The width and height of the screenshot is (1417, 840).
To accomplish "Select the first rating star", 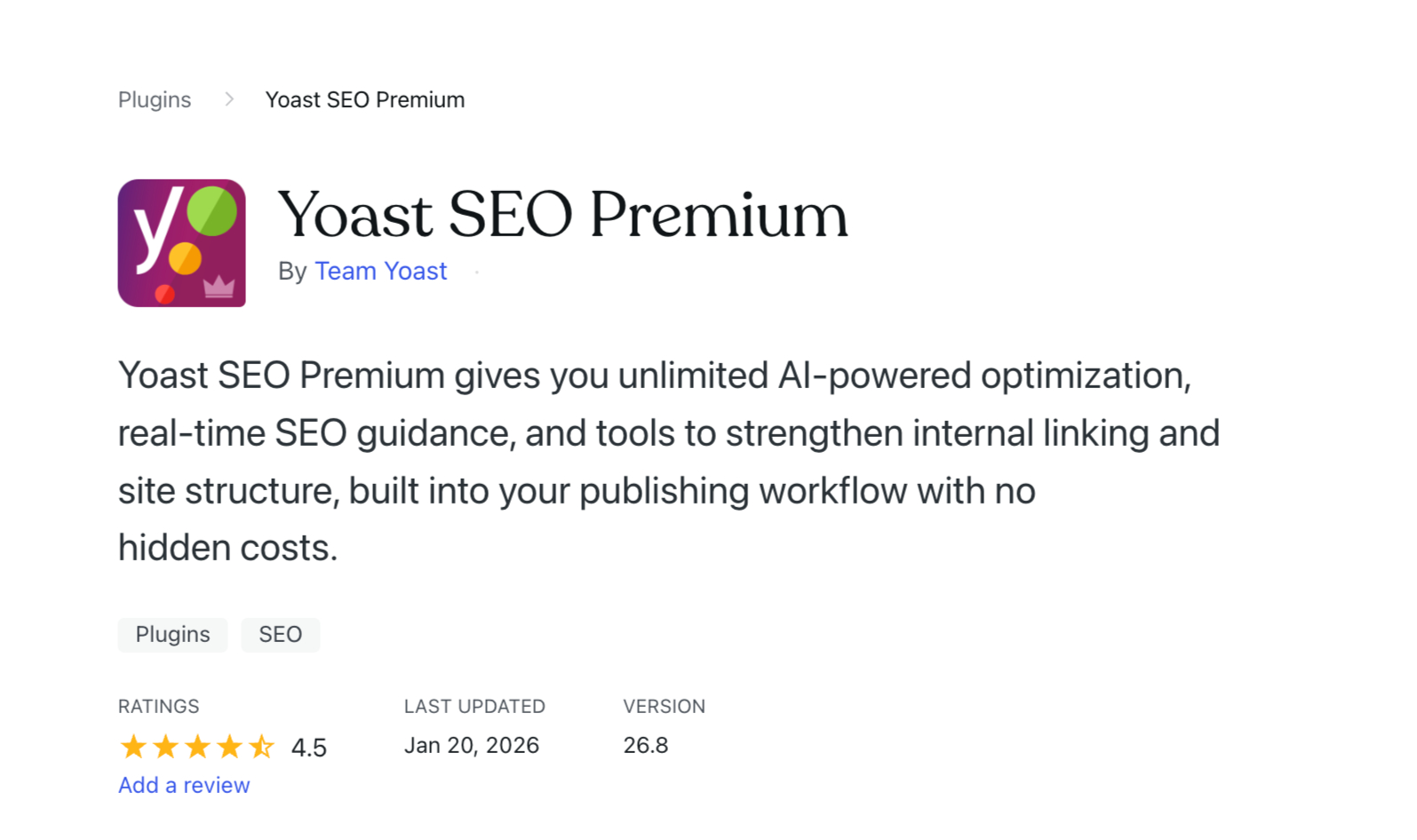I will coord(133,747).
